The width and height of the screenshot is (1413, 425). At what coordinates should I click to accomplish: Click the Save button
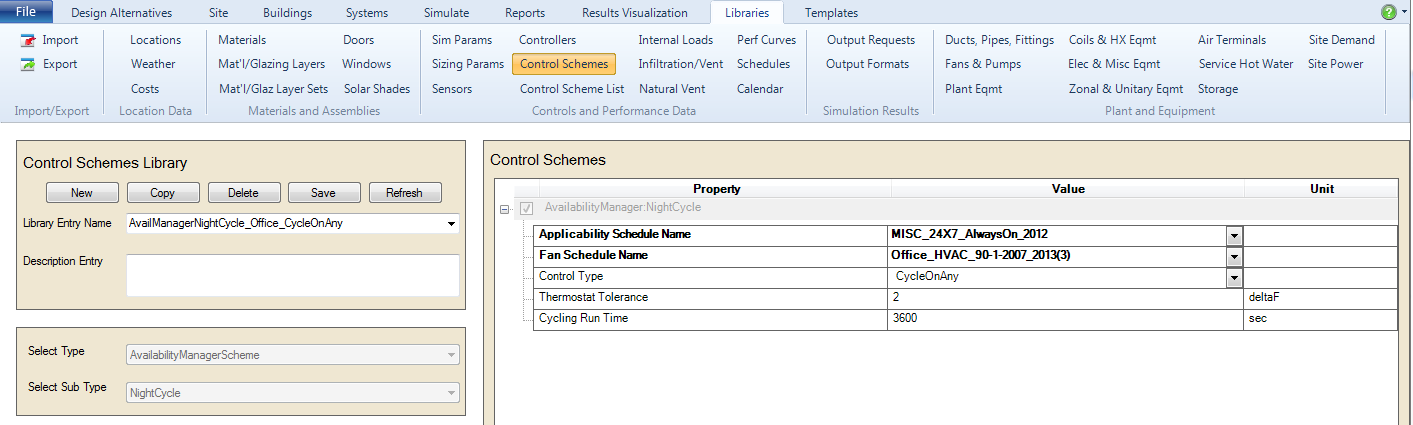(324, 193)
